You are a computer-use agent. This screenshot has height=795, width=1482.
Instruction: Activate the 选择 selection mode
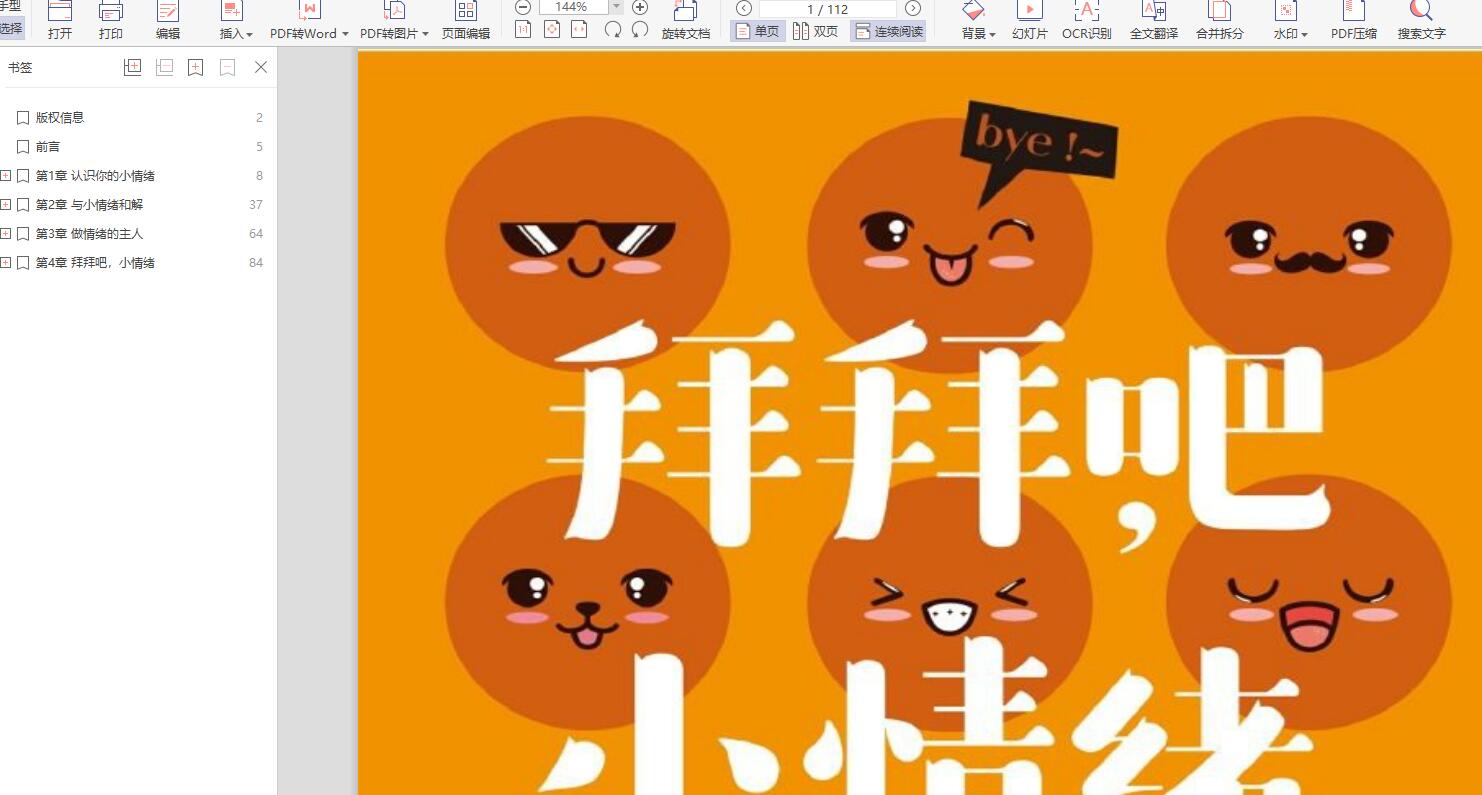pos(12,29)
